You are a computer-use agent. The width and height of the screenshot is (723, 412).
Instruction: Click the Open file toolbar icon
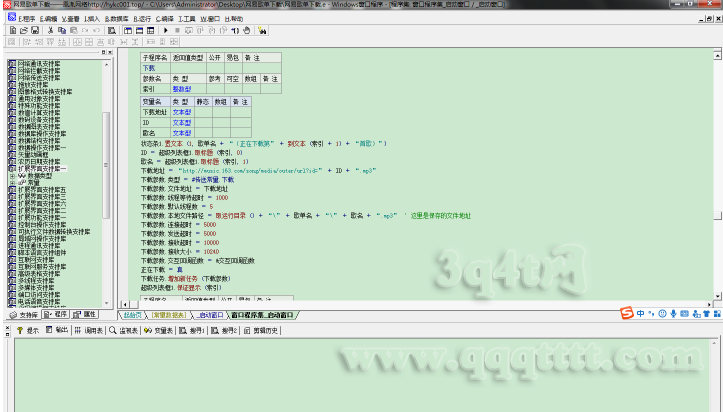[x=24, y=30]
